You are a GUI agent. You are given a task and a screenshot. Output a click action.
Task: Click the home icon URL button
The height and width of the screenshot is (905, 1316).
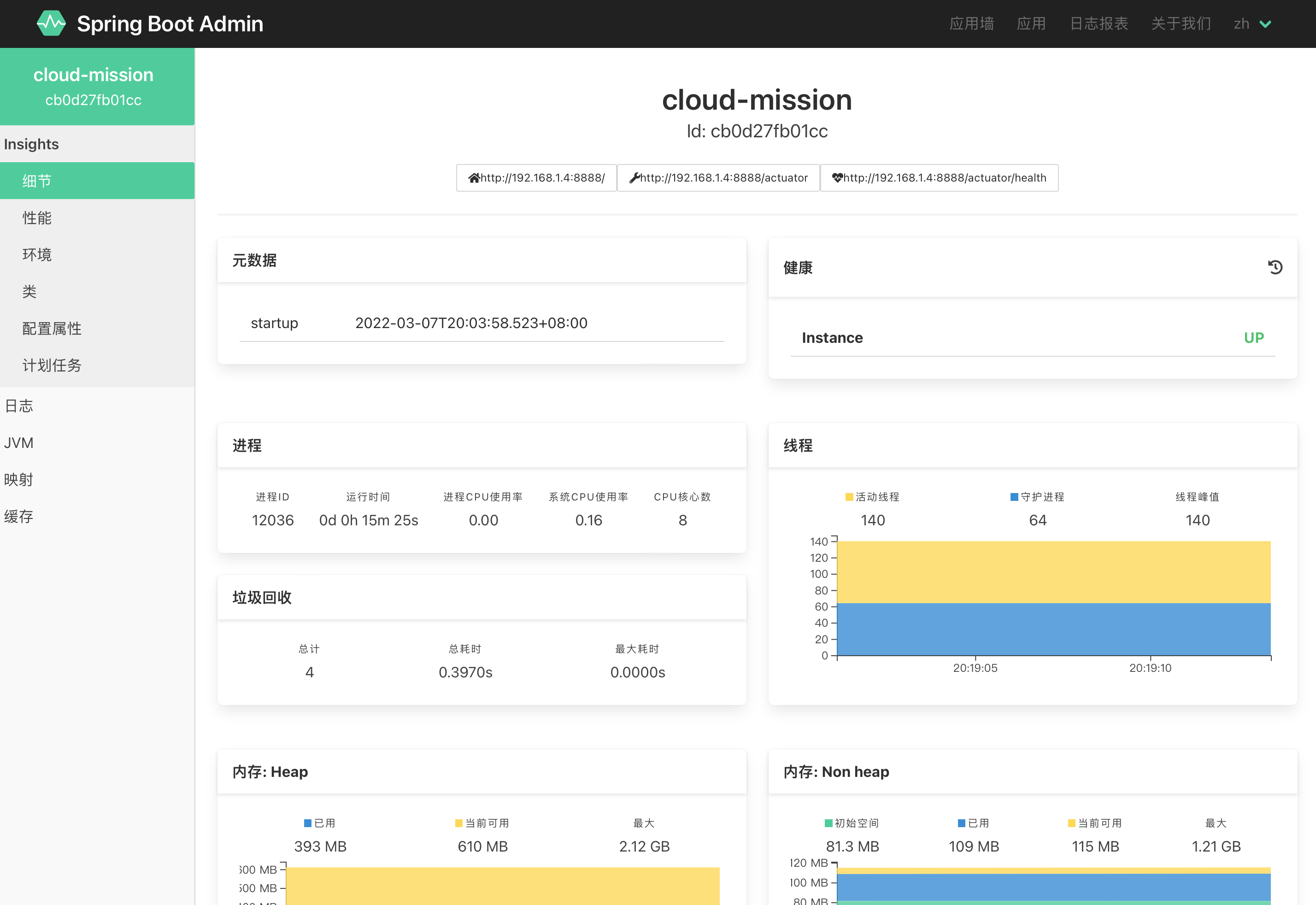click(x=536, y=178)
